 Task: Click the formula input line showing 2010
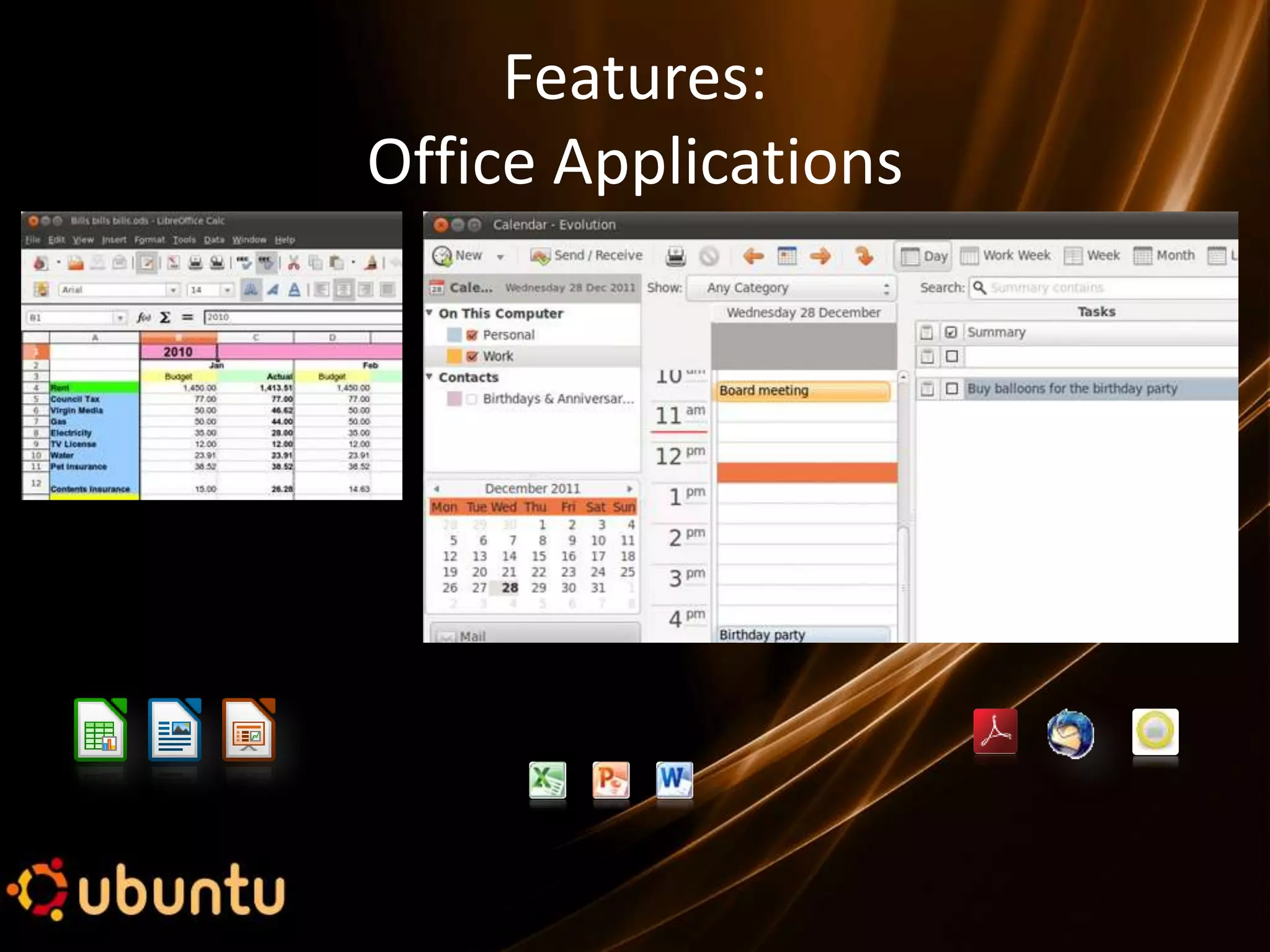point(303,317)
